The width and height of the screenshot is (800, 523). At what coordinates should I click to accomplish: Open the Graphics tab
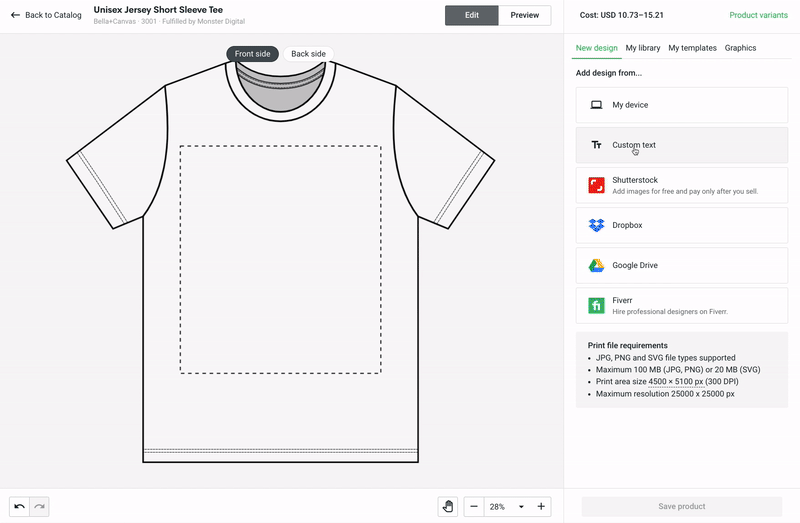740,48
